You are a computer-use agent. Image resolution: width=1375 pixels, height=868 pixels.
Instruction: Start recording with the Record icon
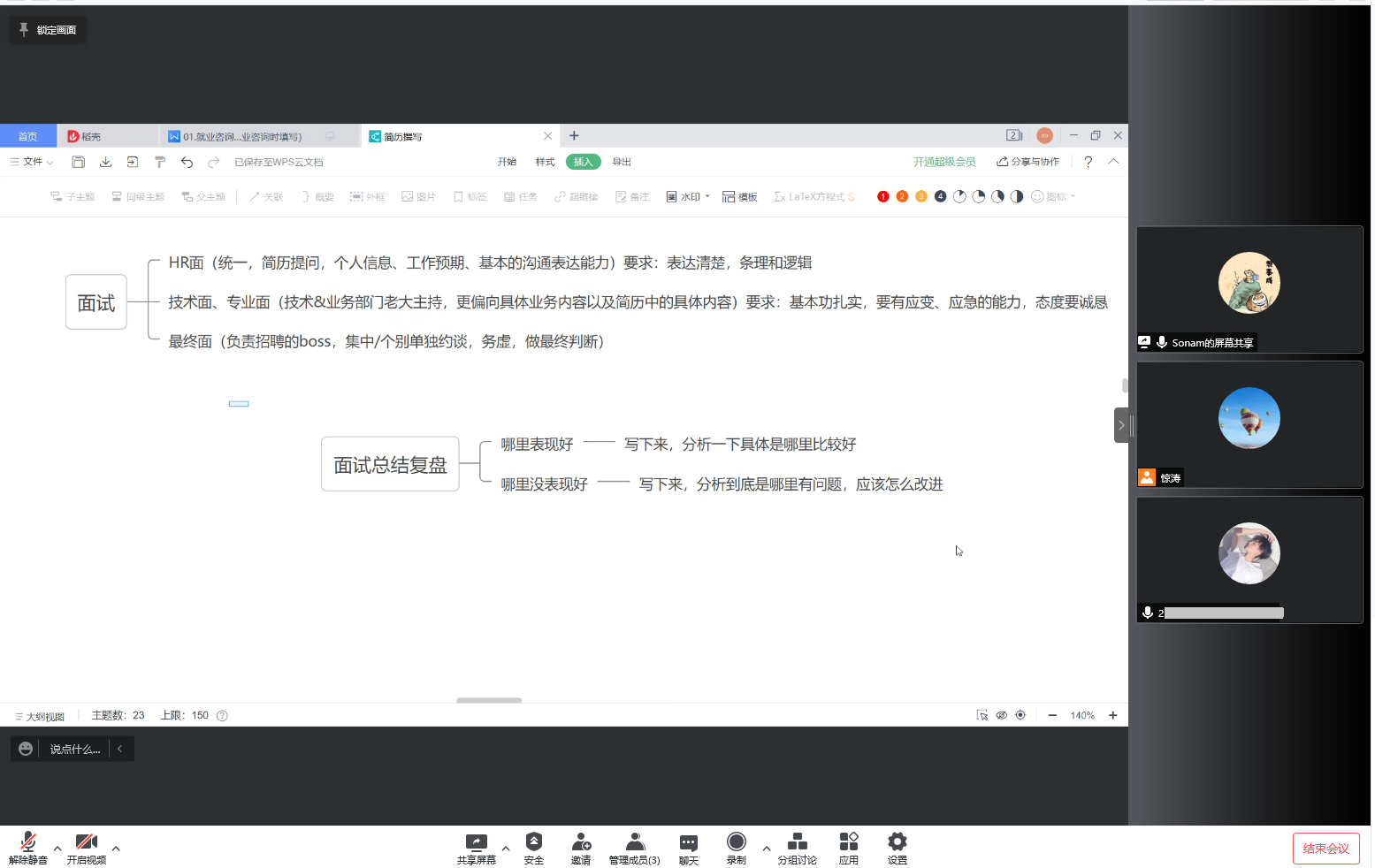736,841
